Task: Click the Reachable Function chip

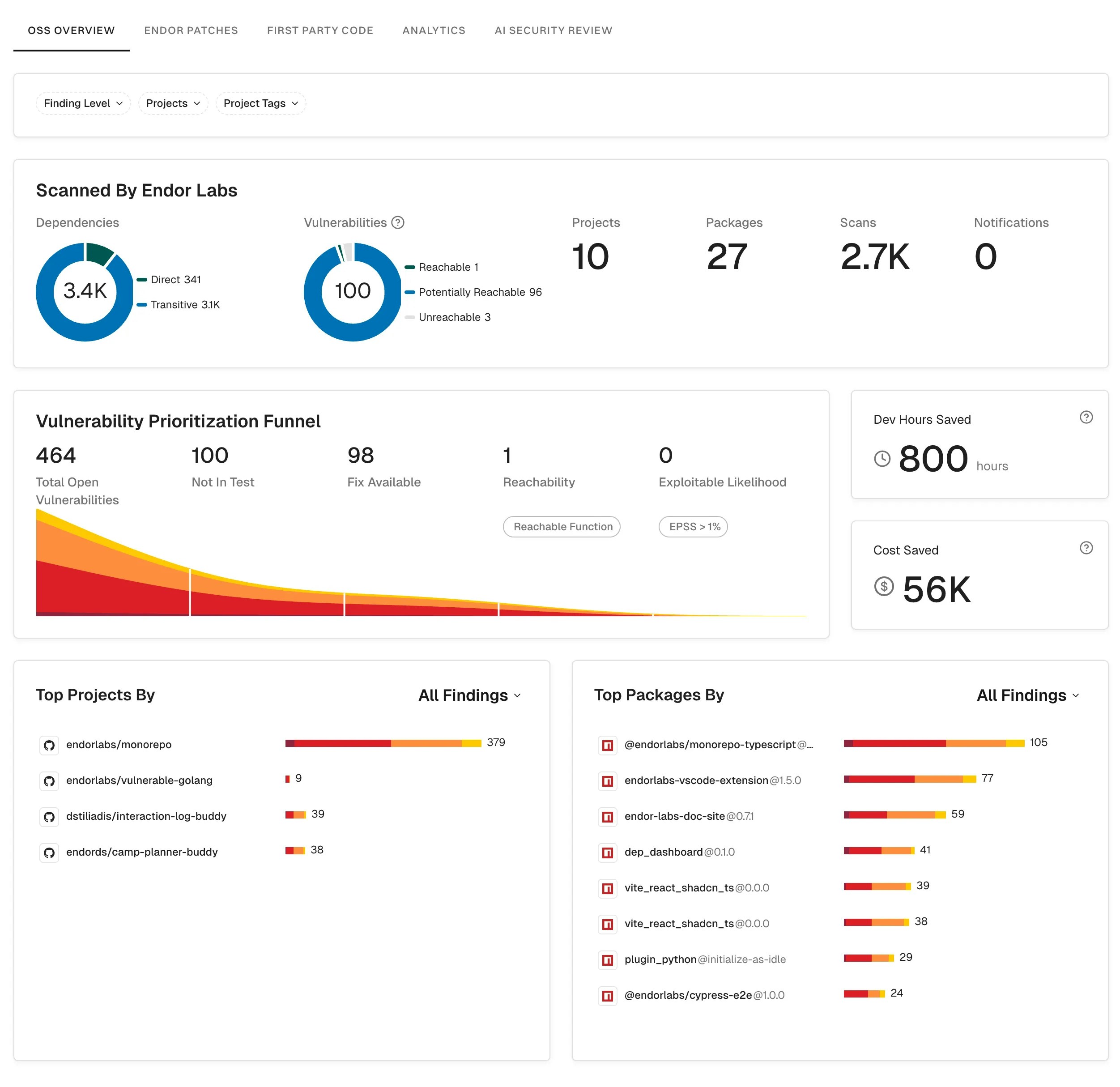Action: 562,526
